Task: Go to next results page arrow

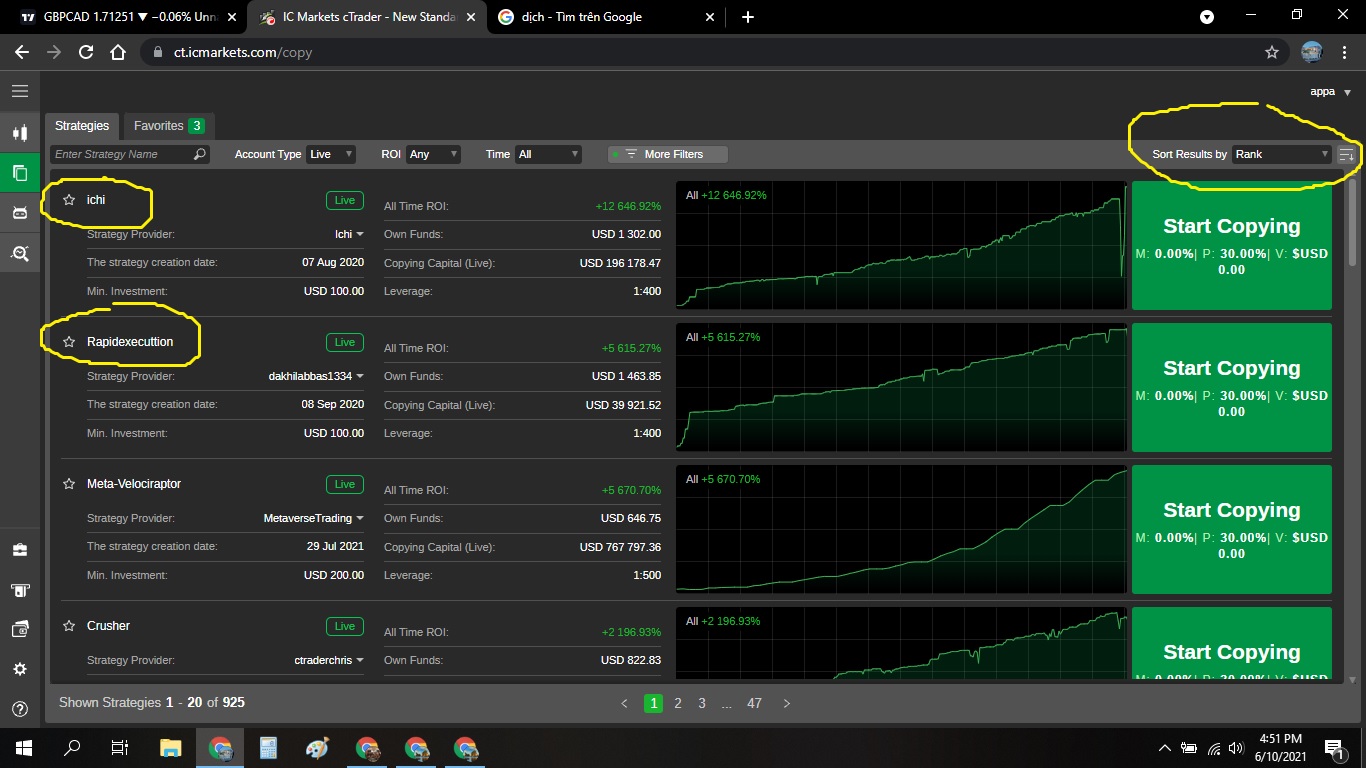Action: pyautogui.click(x=787, y=703)
